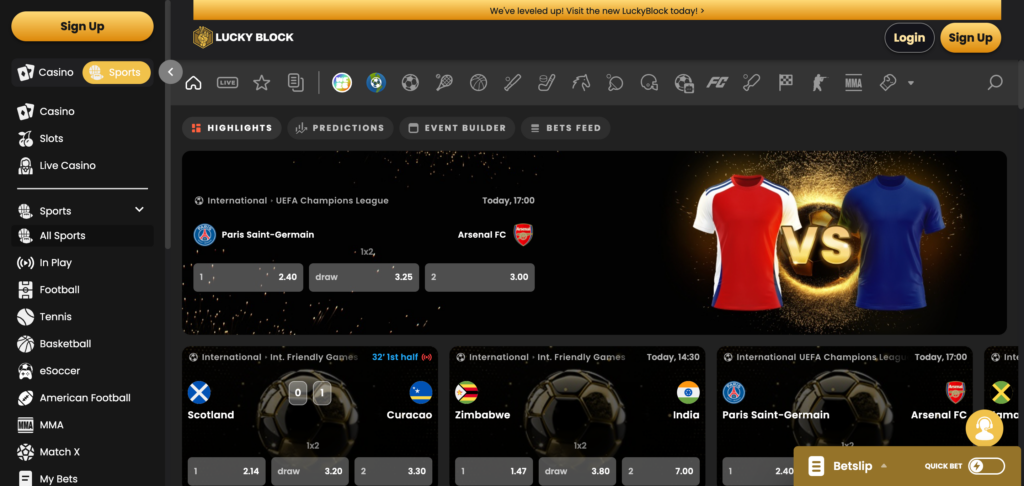Click the Login button
The width and height of the screenshot is (1024, 486).
coord(909,38)
